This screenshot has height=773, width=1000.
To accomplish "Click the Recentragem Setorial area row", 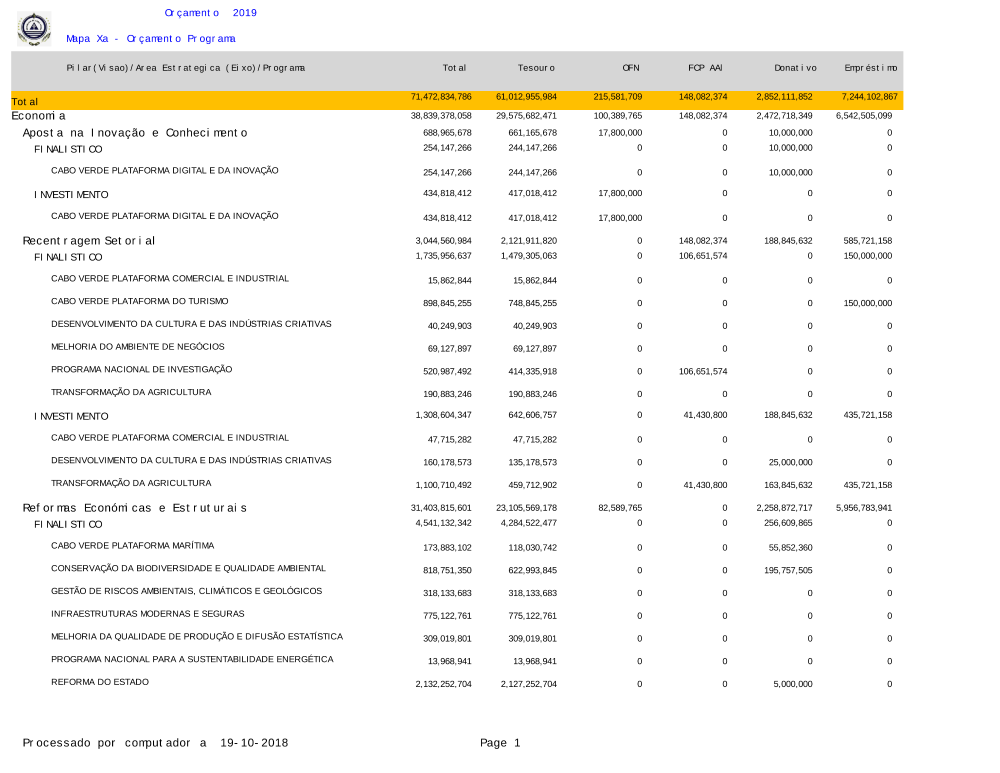I will point(89,241).
